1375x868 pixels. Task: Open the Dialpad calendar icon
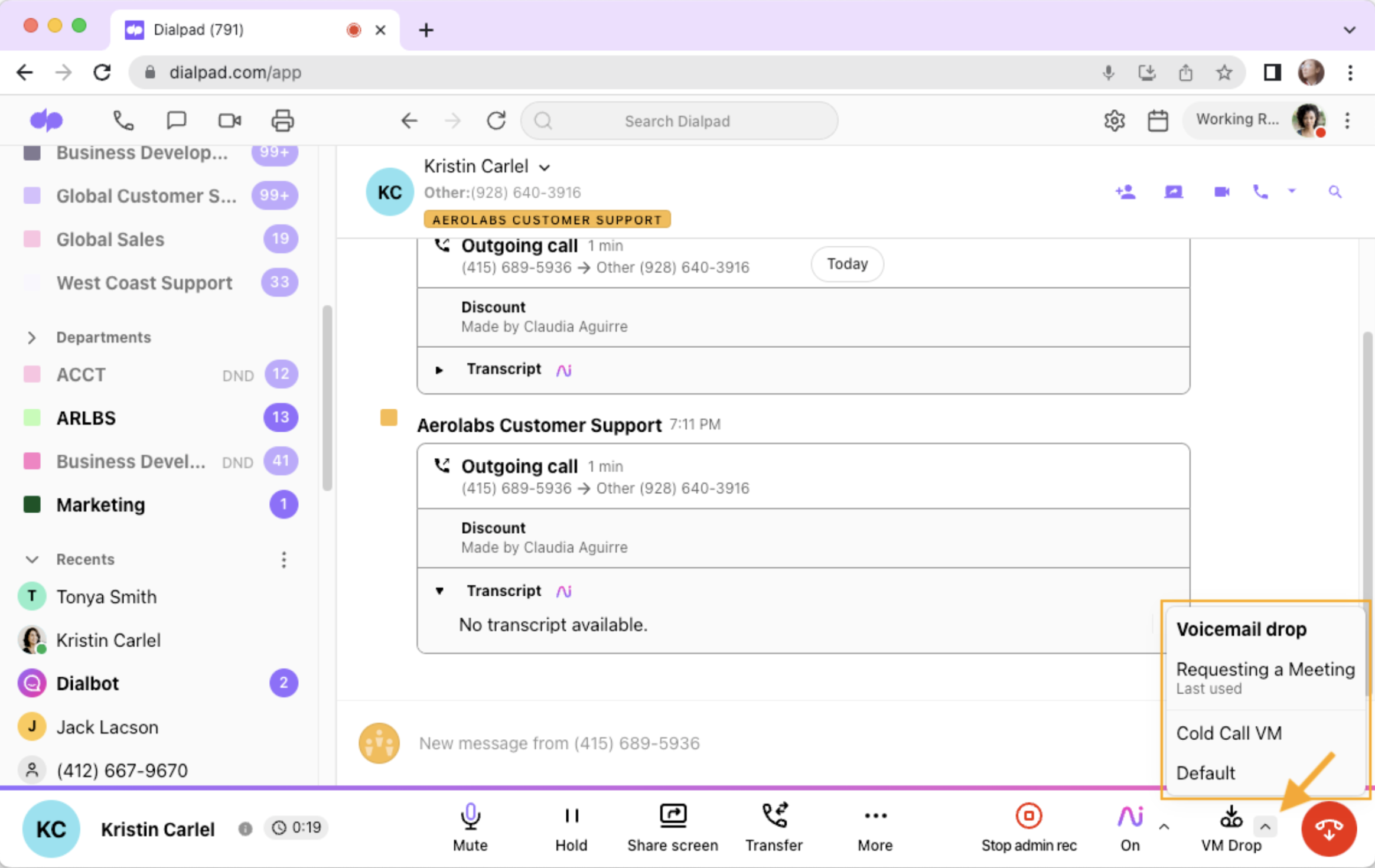(1158, 120)
